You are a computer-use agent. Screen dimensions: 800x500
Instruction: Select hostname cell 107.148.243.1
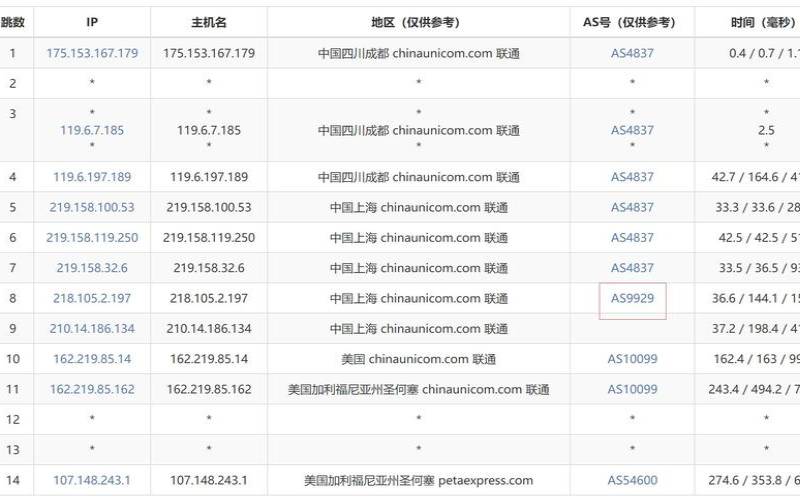pyautogui.click(x=209, y=480)
